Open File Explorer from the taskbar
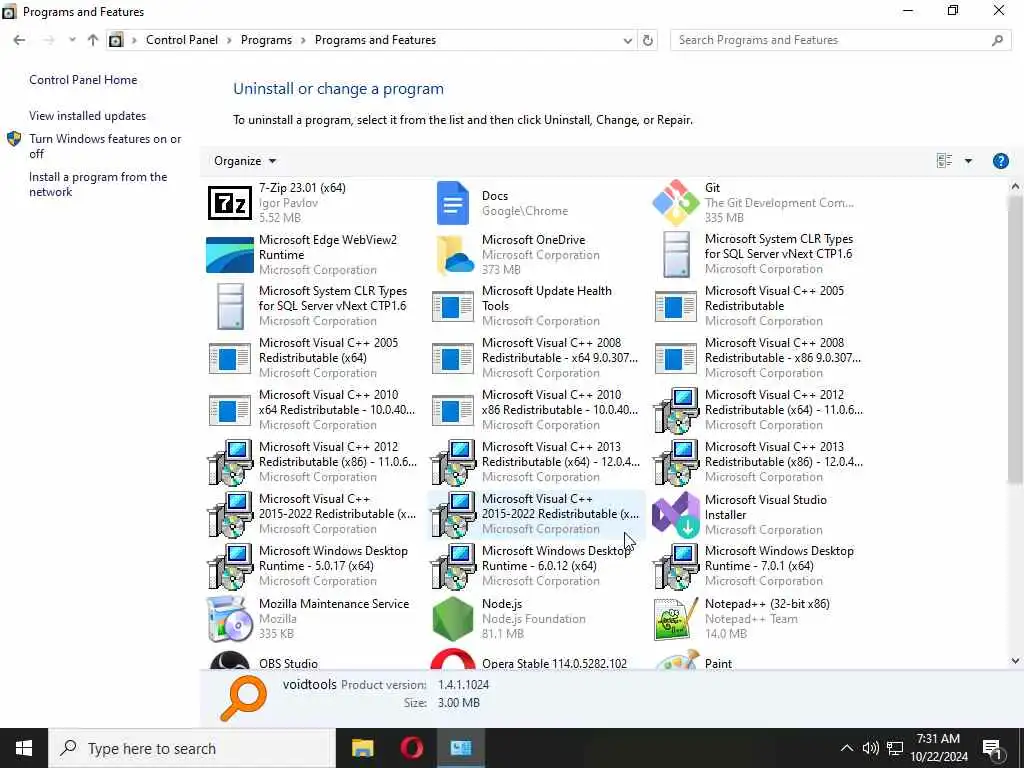This screenshot has width=1024, height=768. tap(362, 748)
